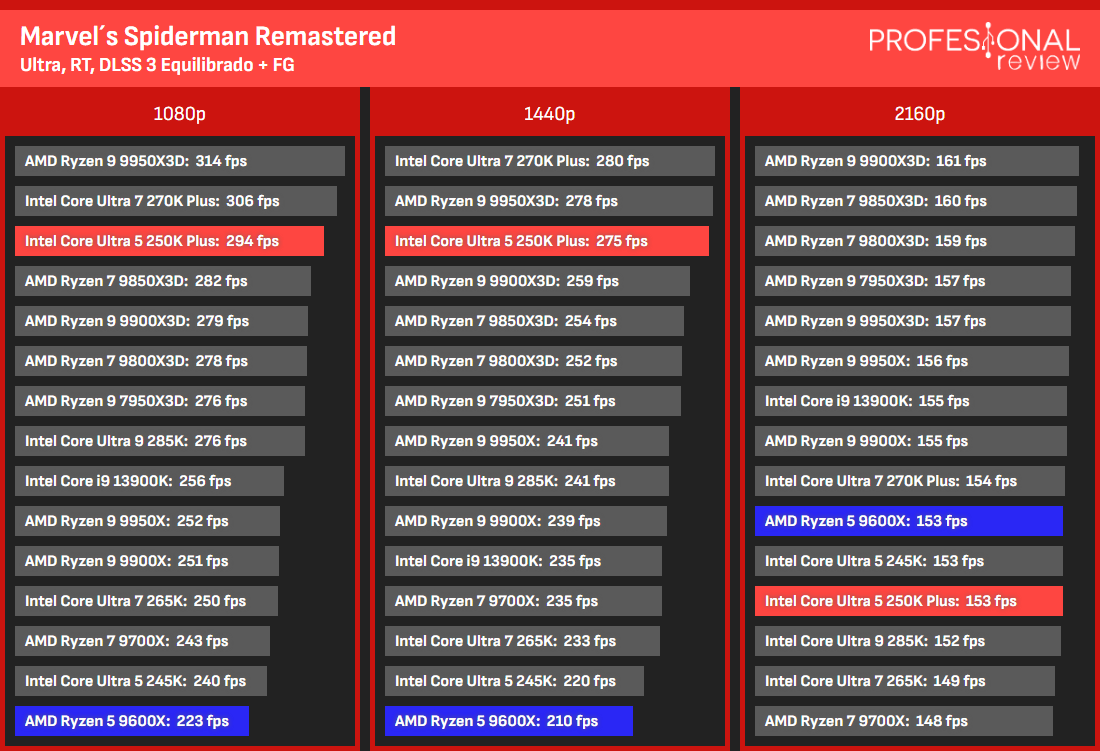Image resolution: width=1100 pixels, height=751 pixels.
Task: Click the 'AMD Ryzen 9 9950X: 252 fps' bar
Action: 147,521
